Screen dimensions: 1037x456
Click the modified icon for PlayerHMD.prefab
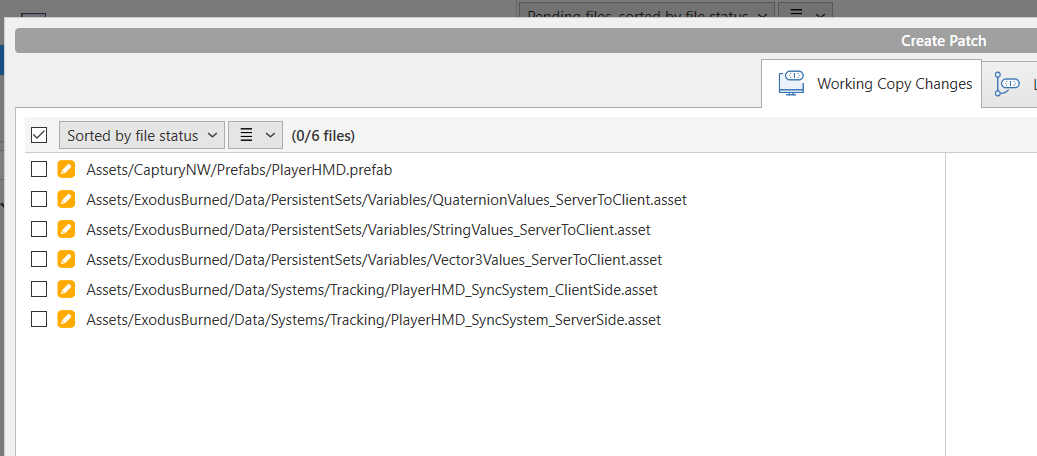pos(65,169)
